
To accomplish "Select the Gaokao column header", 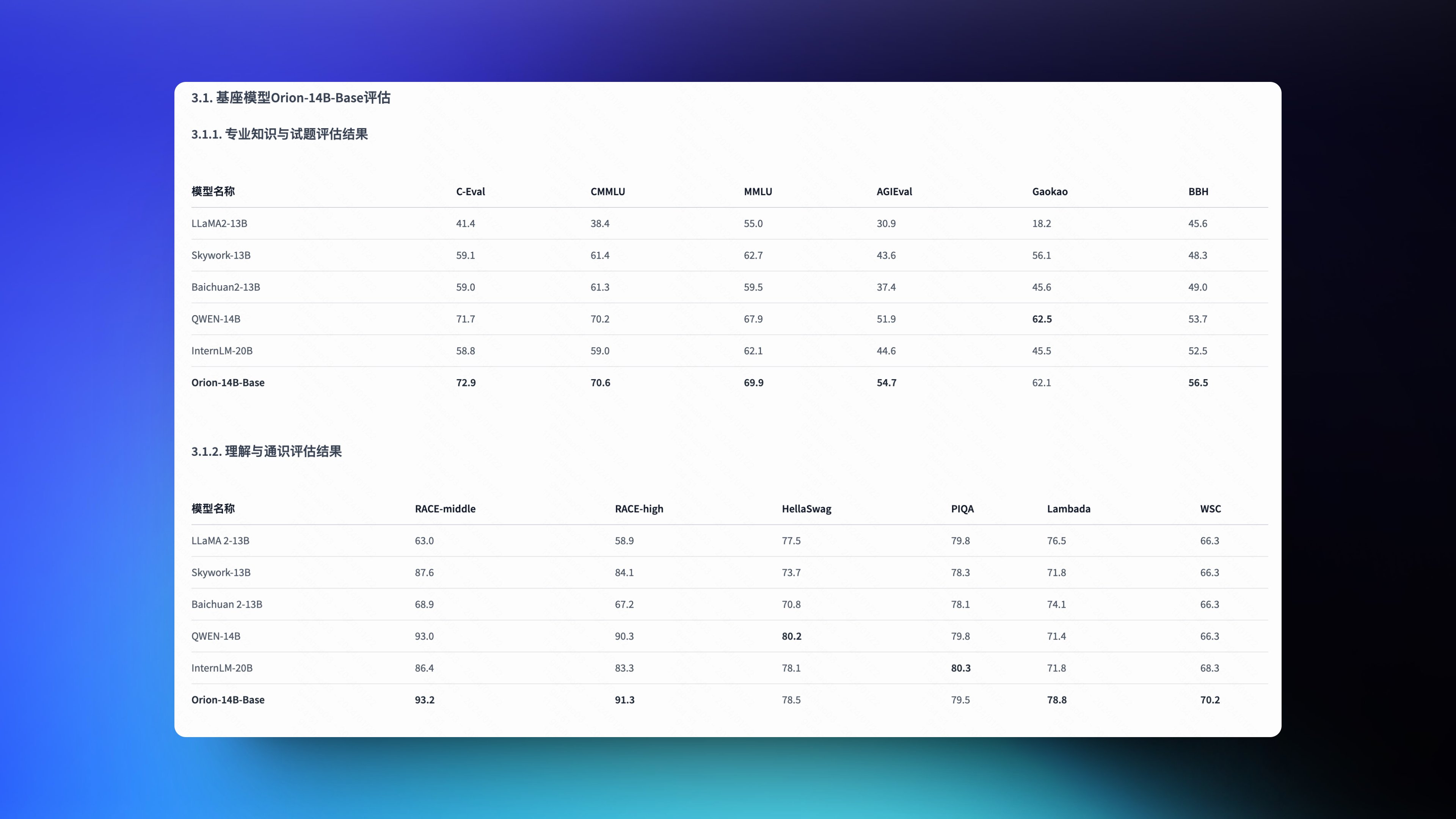I will [x=1050, y=191].
